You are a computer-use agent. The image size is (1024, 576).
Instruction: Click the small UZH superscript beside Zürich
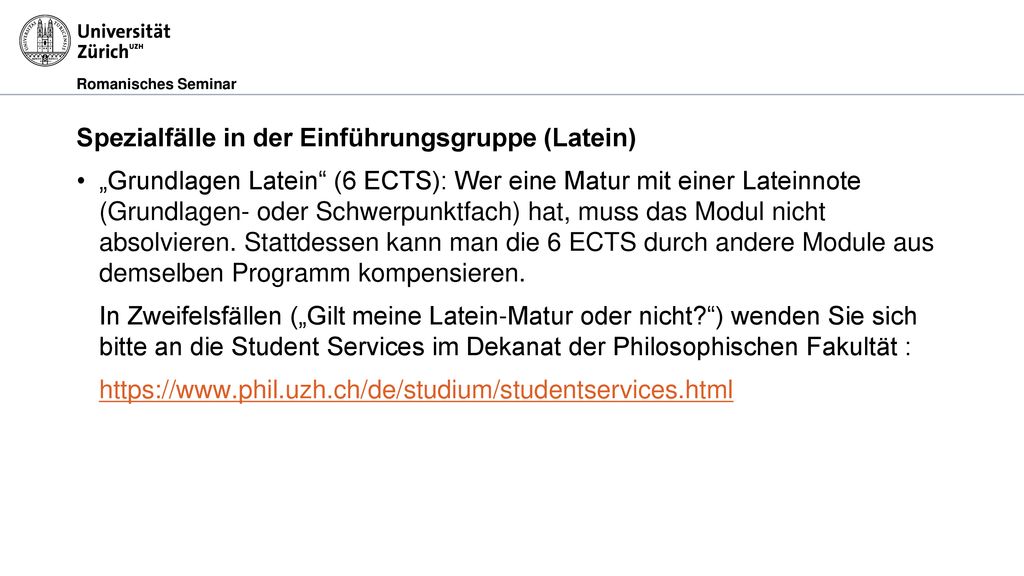coord(136,46)
